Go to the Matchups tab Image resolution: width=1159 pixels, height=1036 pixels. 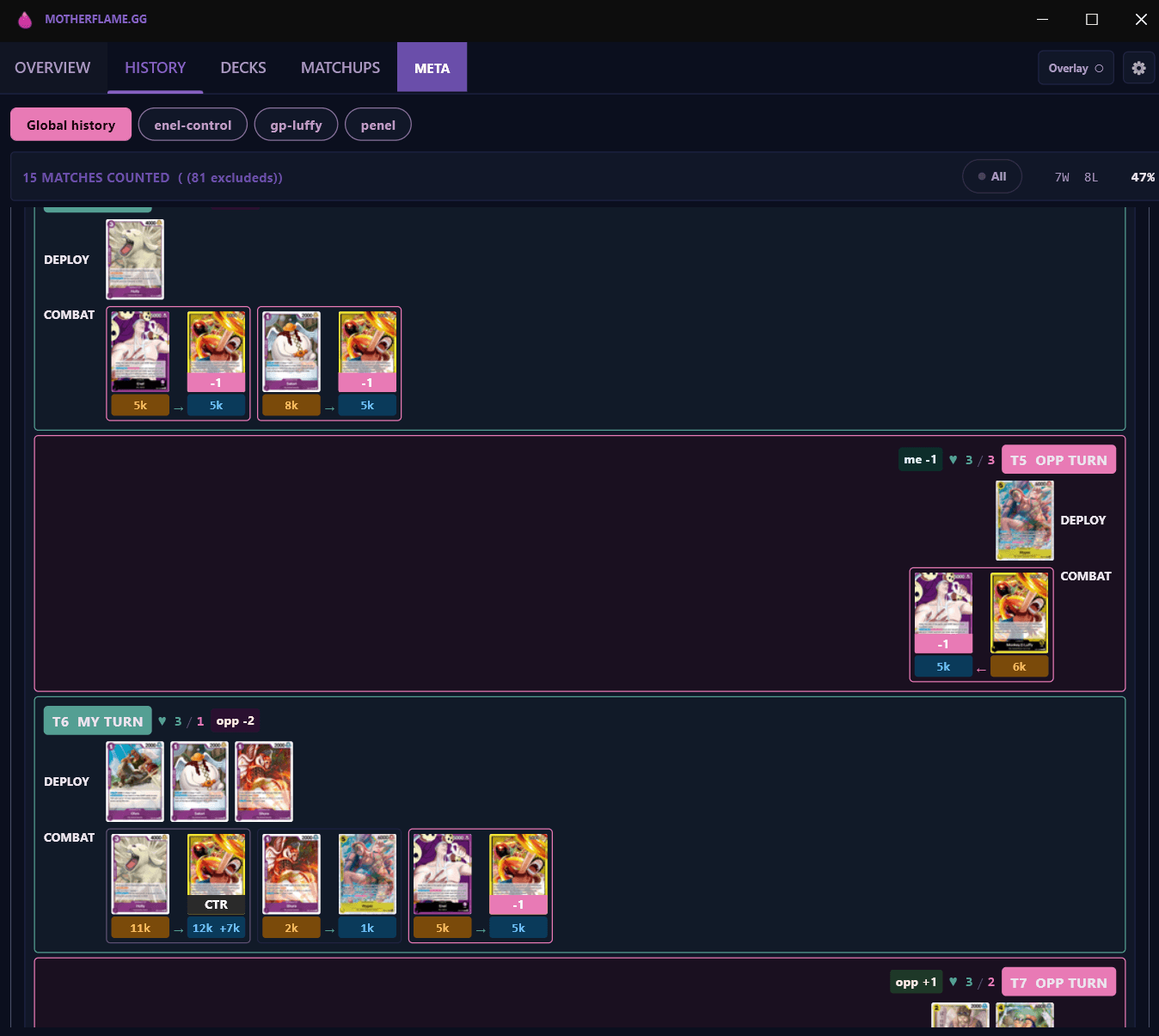pyautogui.click(x=340, y=68)
